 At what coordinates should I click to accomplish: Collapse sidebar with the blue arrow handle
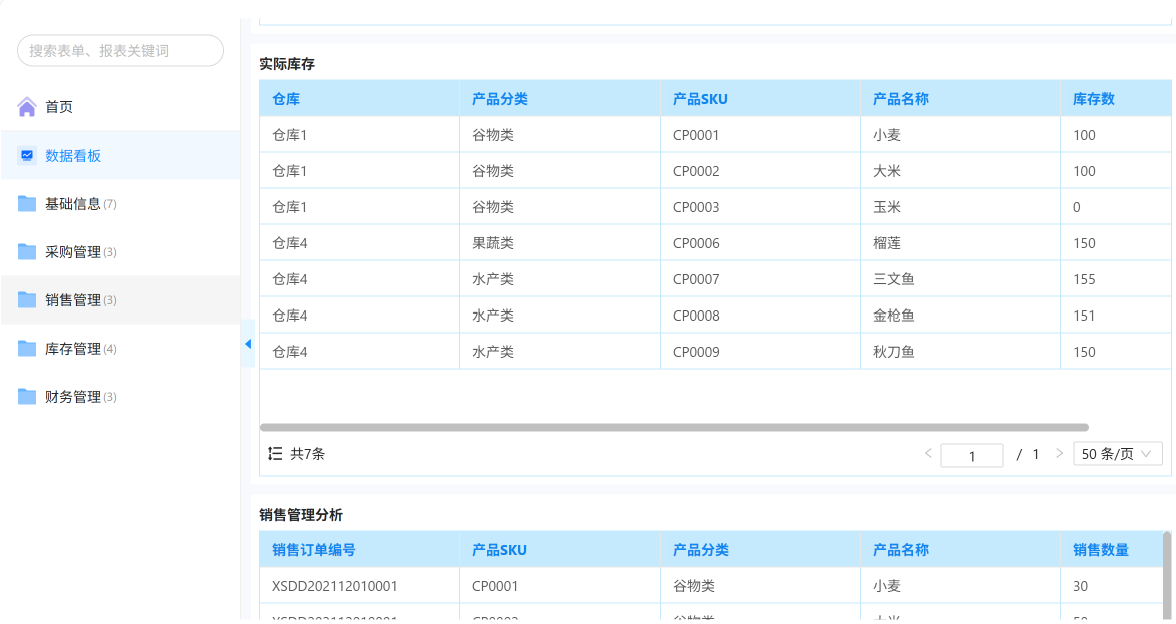[x=248, y=344]
